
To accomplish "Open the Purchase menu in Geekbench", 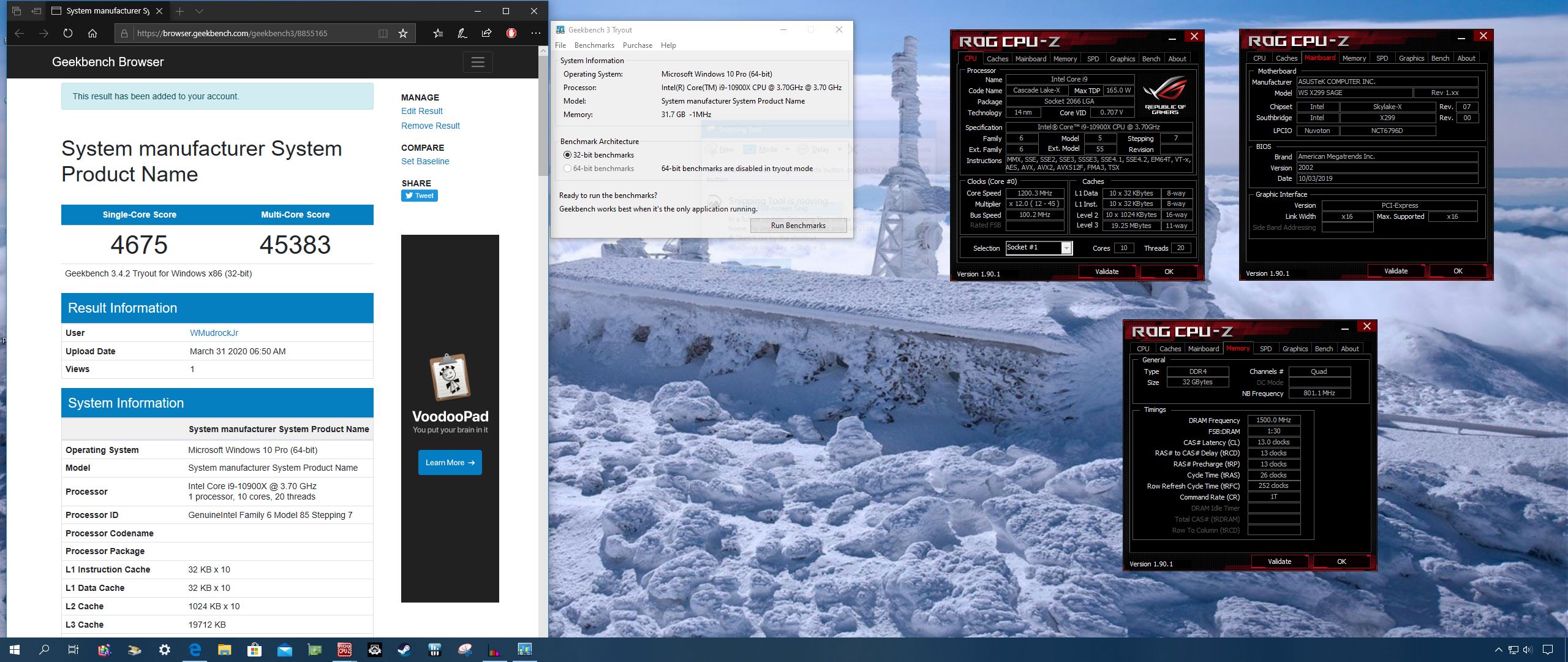I will [638, 45].
